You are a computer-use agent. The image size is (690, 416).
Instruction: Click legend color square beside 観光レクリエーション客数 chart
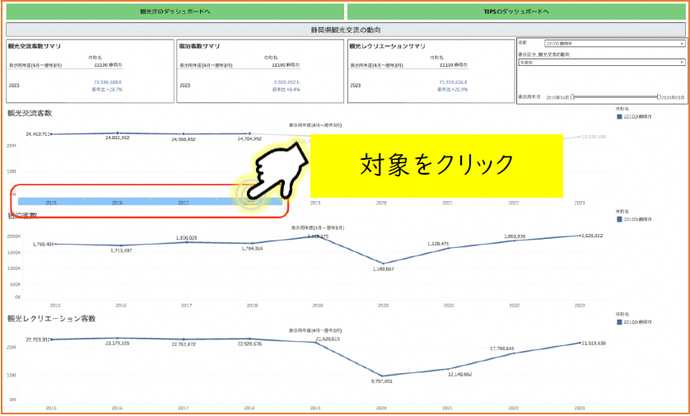(x=621, y=323)
